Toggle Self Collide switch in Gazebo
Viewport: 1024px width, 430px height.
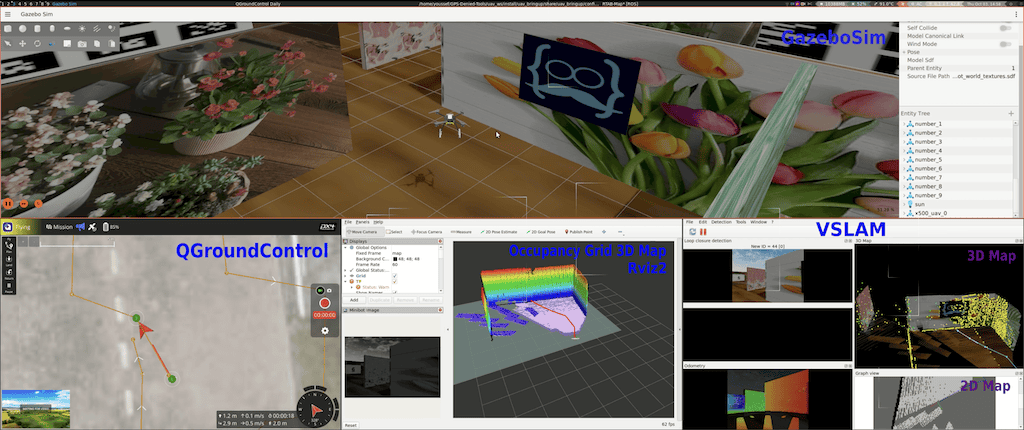tap(1005, 28)
